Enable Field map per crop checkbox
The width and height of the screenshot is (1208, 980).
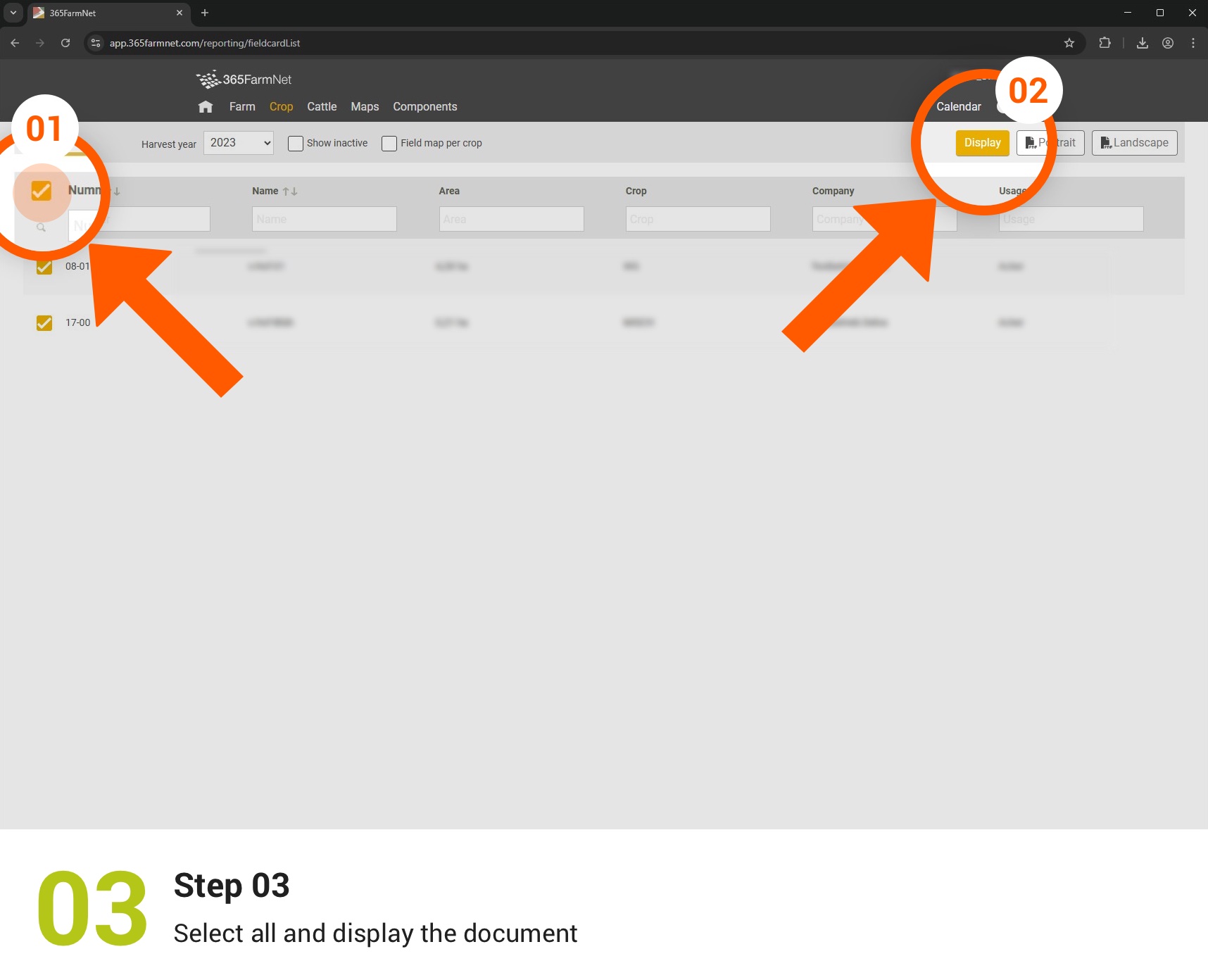389,144
